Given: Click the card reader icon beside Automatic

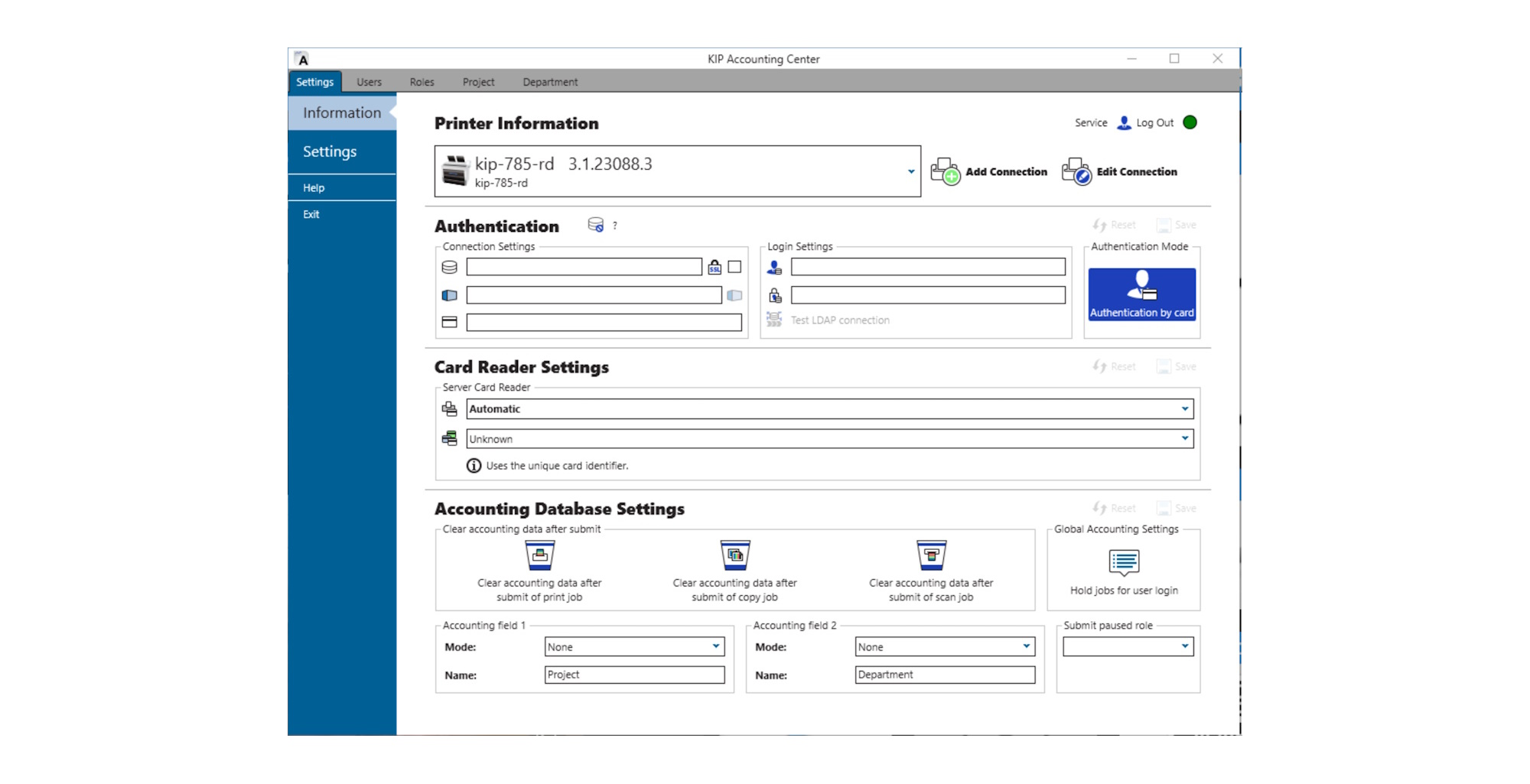Looking at the screenshot, I should 450,409.
